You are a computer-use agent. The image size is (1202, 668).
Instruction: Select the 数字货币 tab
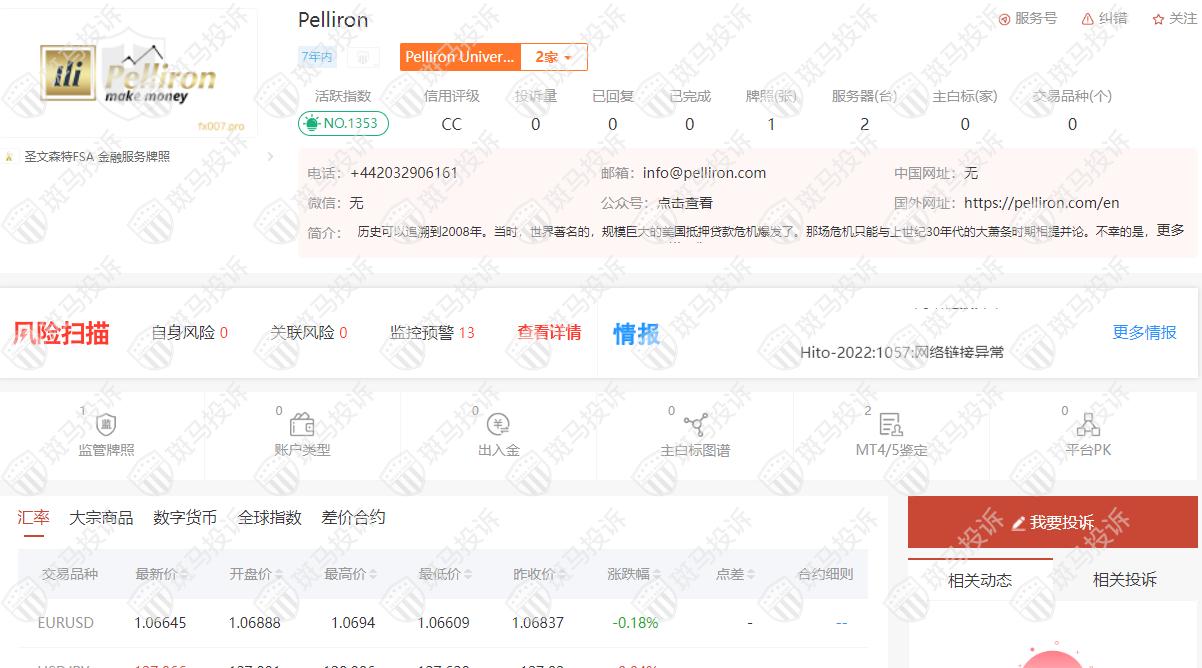pyautogui.click(x=185, y=517)
